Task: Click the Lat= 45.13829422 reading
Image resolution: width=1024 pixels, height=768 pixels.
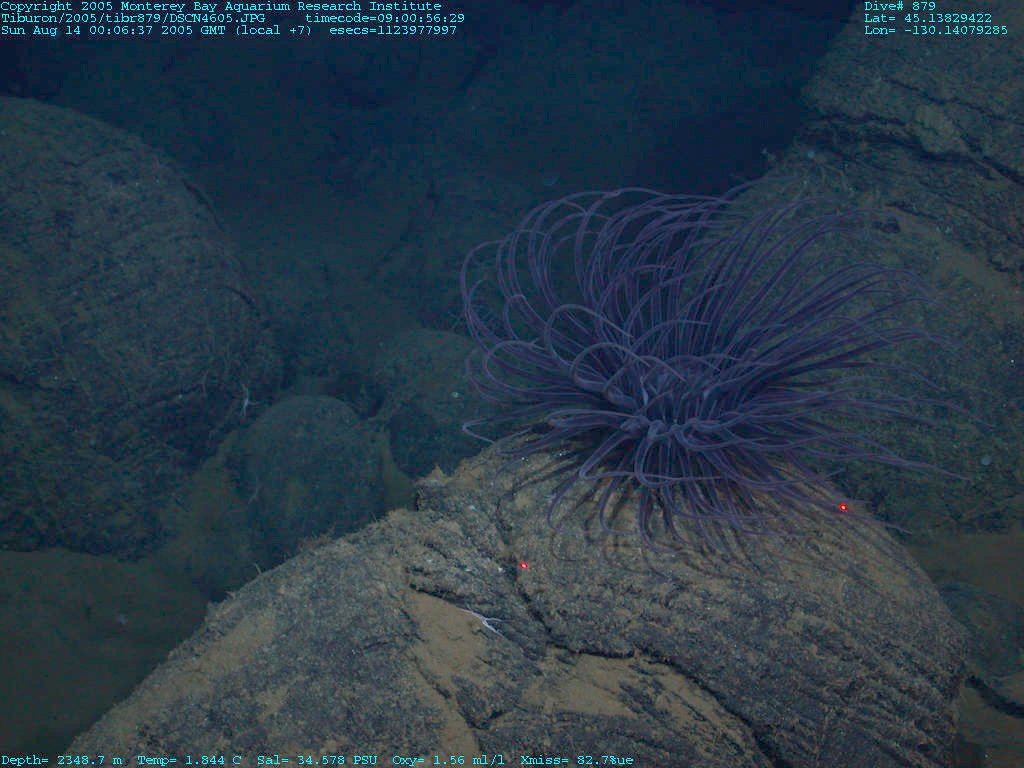Action: point(928,18)
